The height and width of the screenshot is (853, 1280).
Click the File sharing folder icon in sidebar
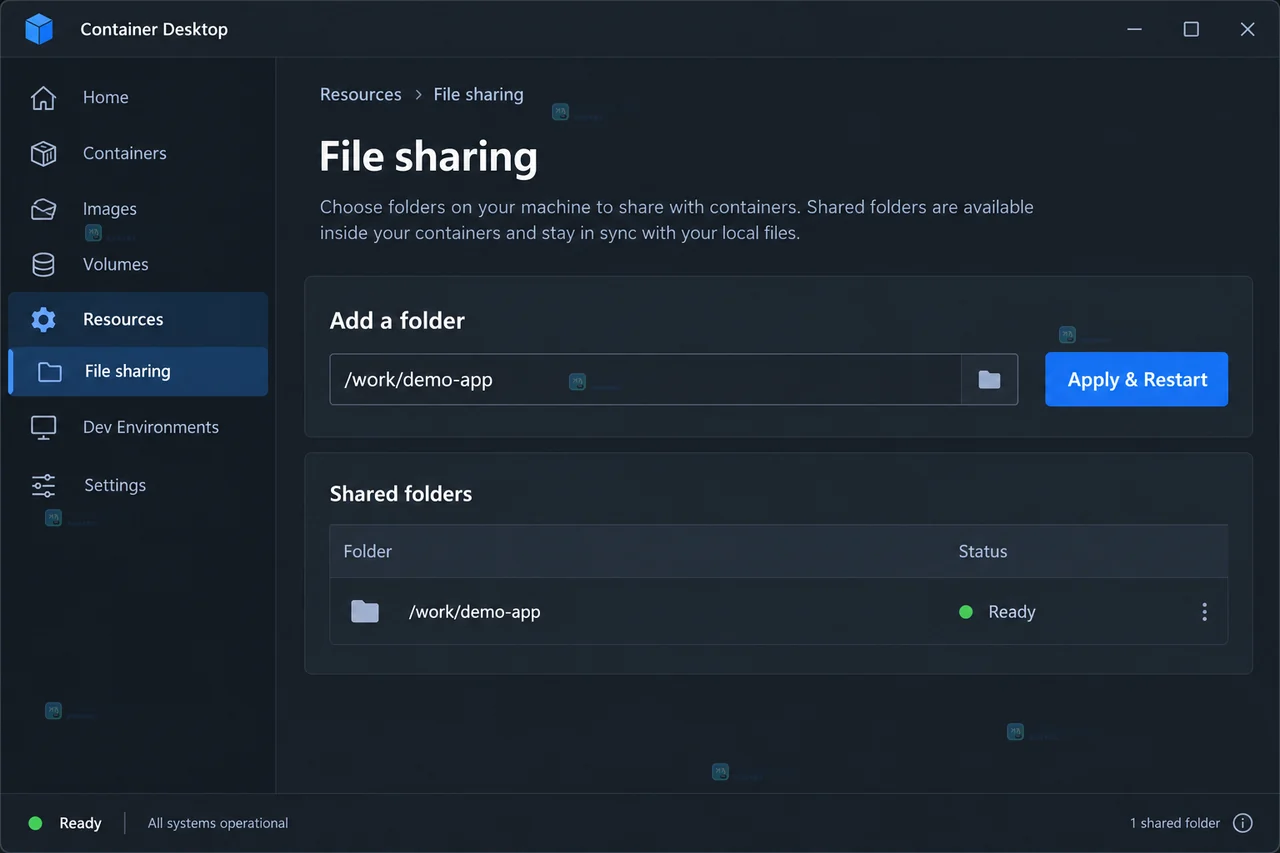49,372
